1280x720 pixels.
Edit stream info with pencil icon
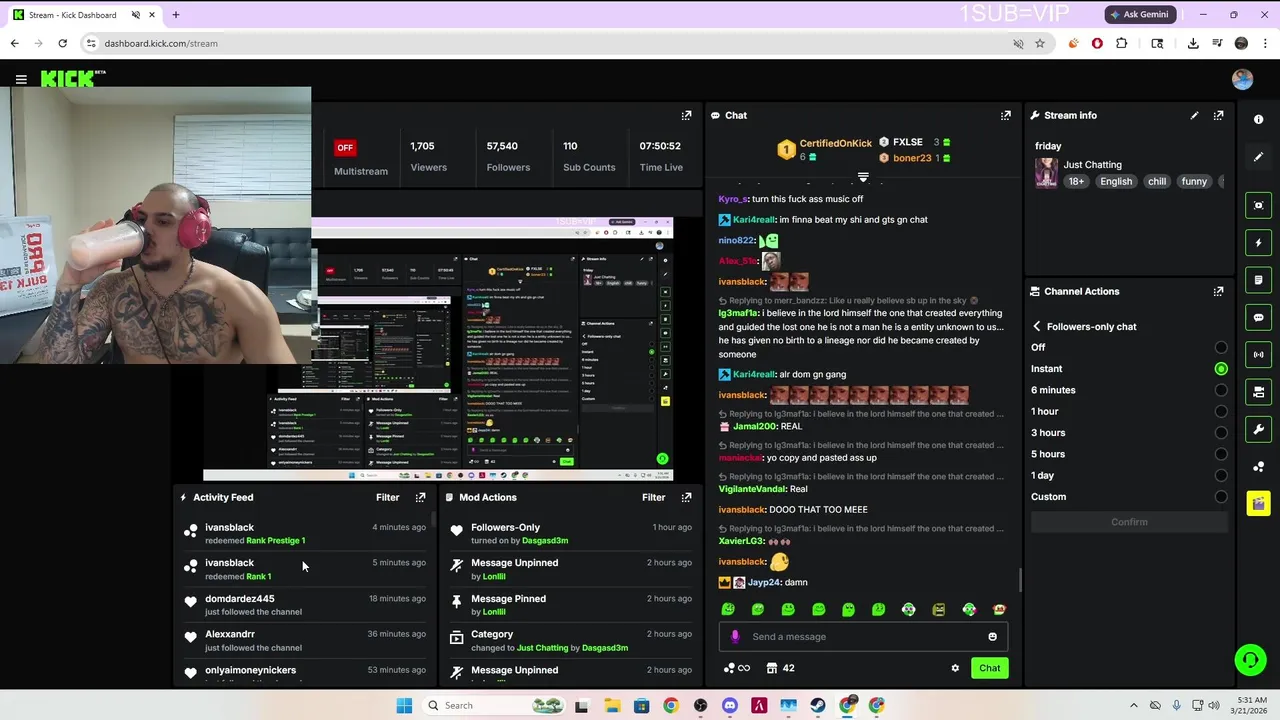click(1194, 115)
